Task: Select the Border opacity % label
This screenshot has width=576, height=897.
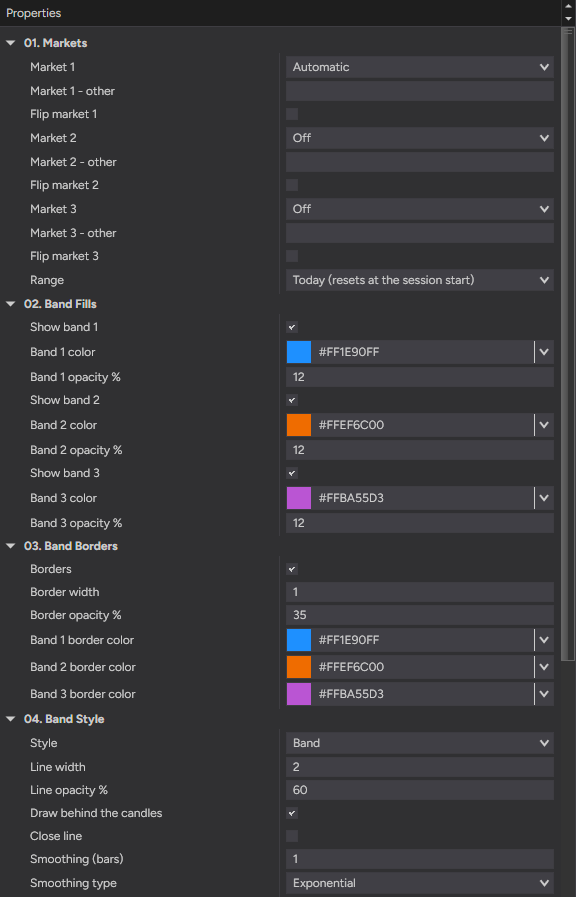Action: point(76,615)
